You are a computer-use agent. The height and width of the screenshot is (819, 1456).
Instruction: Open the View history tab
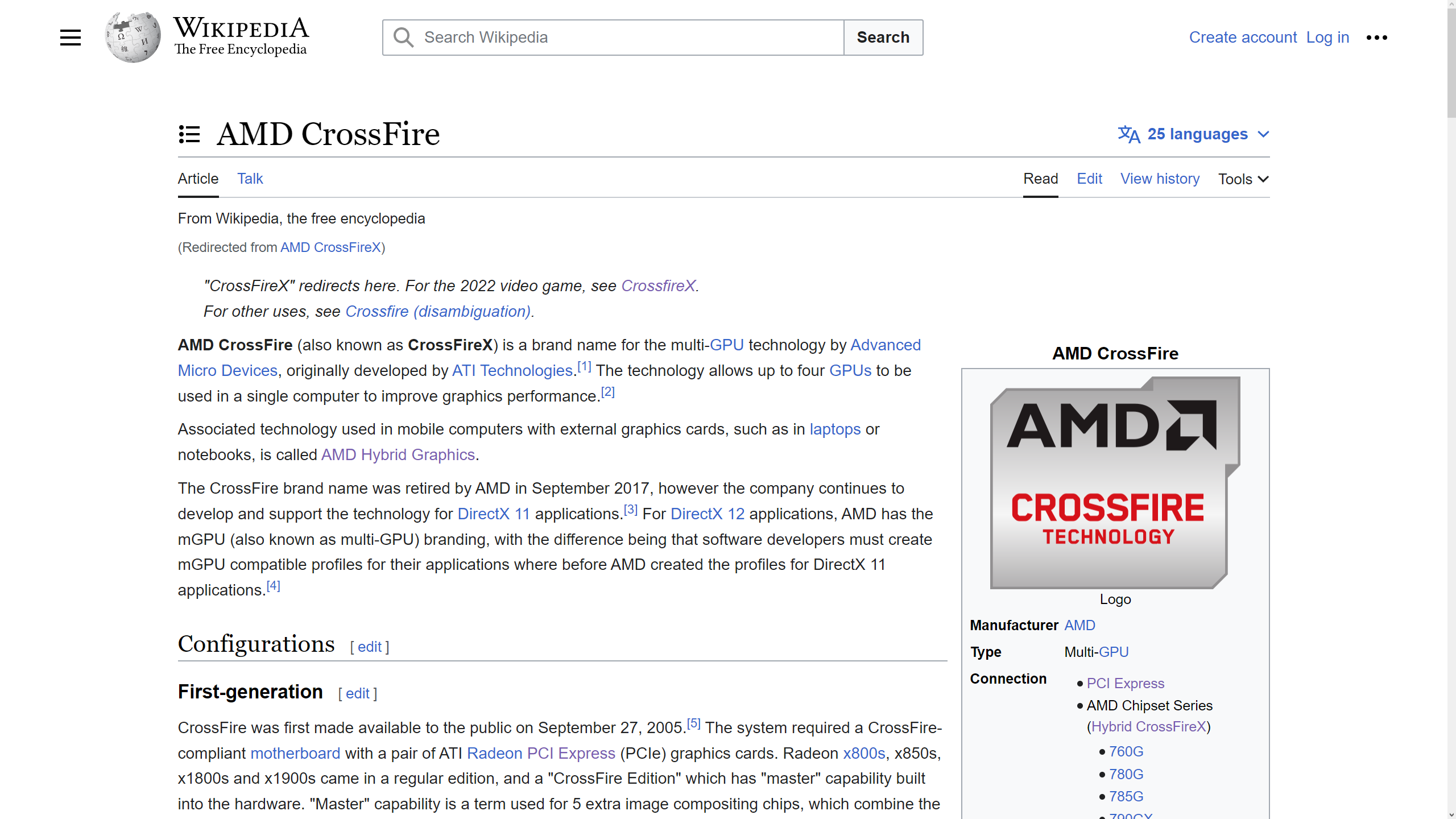1160,179
